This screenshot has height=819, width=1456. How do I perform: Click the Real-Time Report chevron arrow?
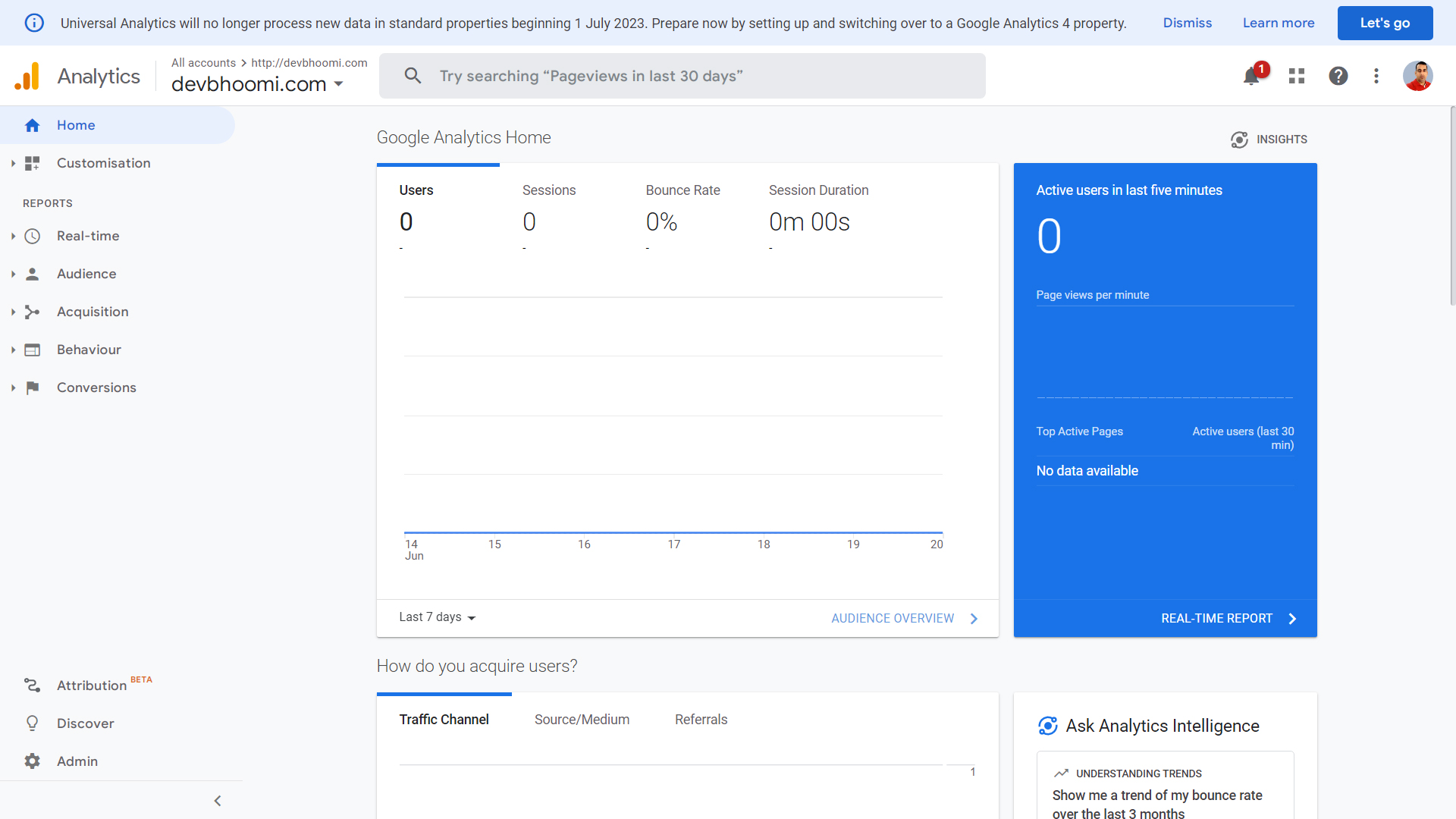coord(1292,619)
